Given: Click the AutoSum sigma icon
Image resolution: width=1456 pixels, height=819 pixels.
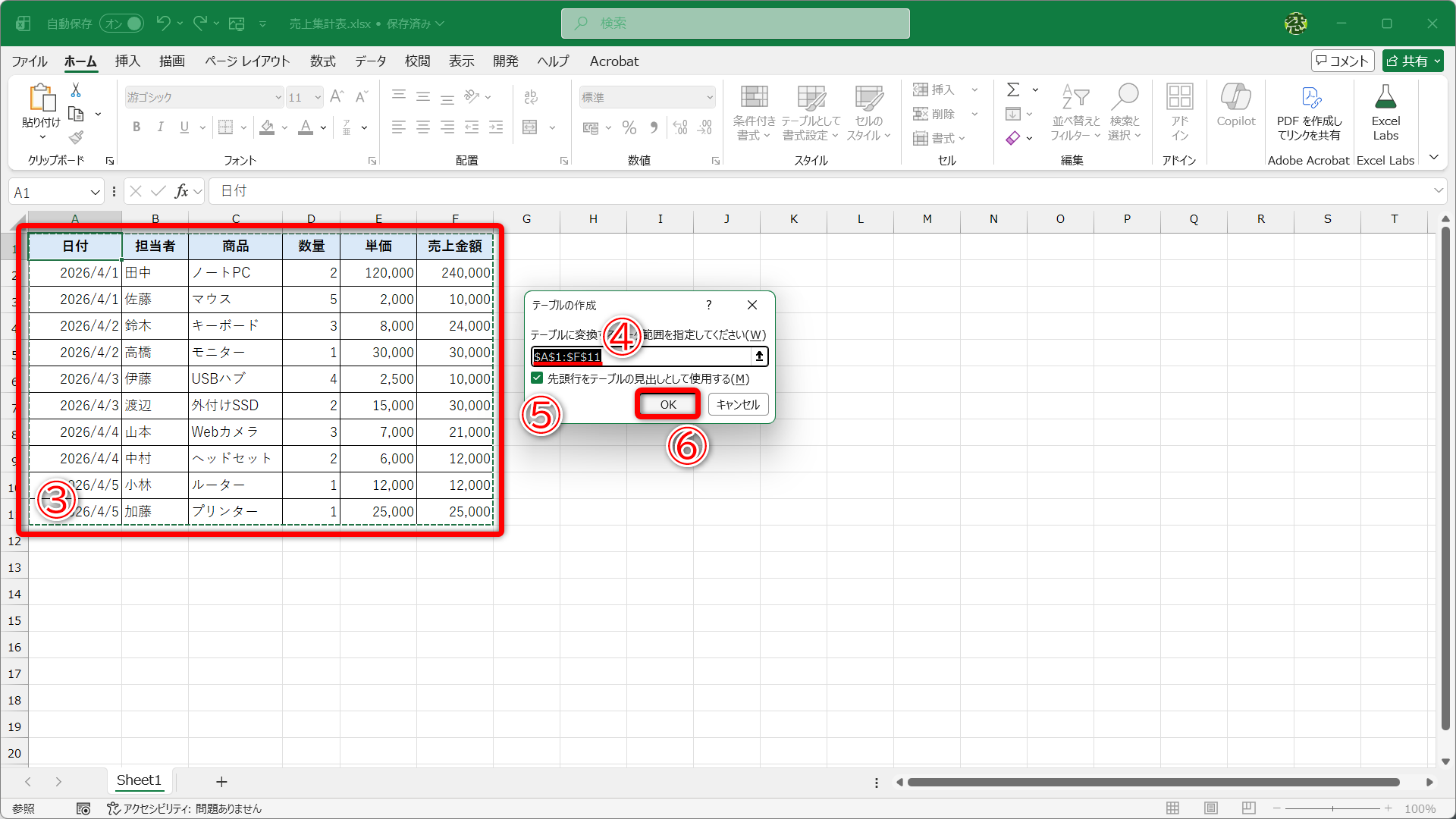Looking at the screenshot, I should click(1012, 90).
